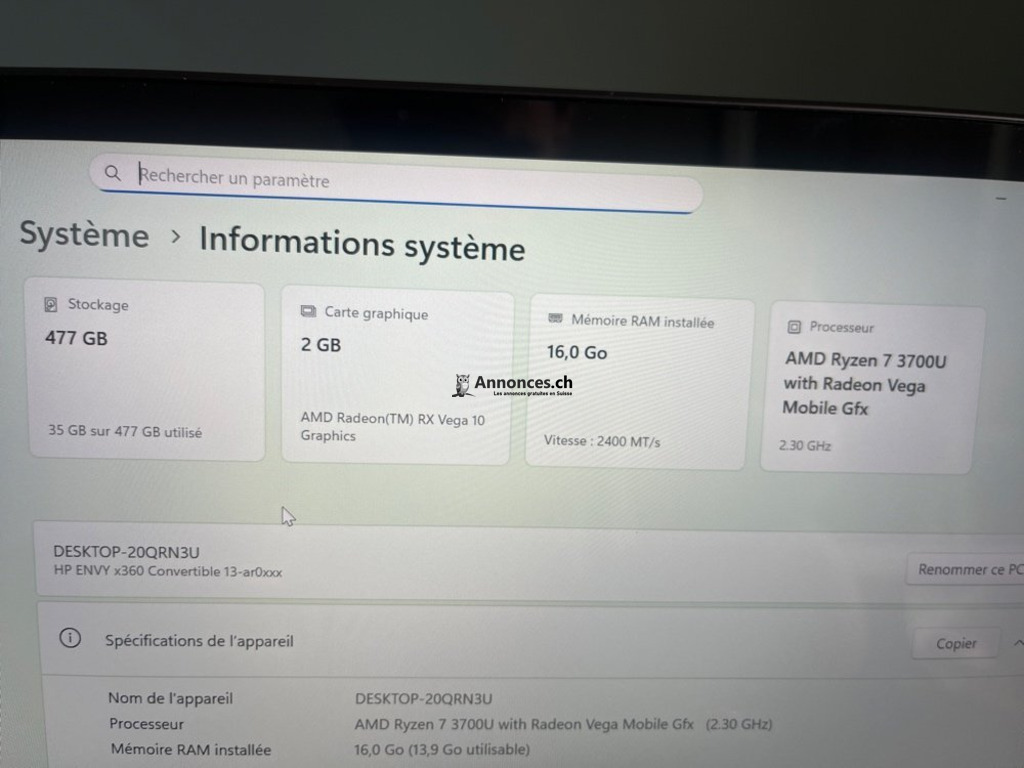
Task: Click the Carte graphique icon
Action: (308, 312)
